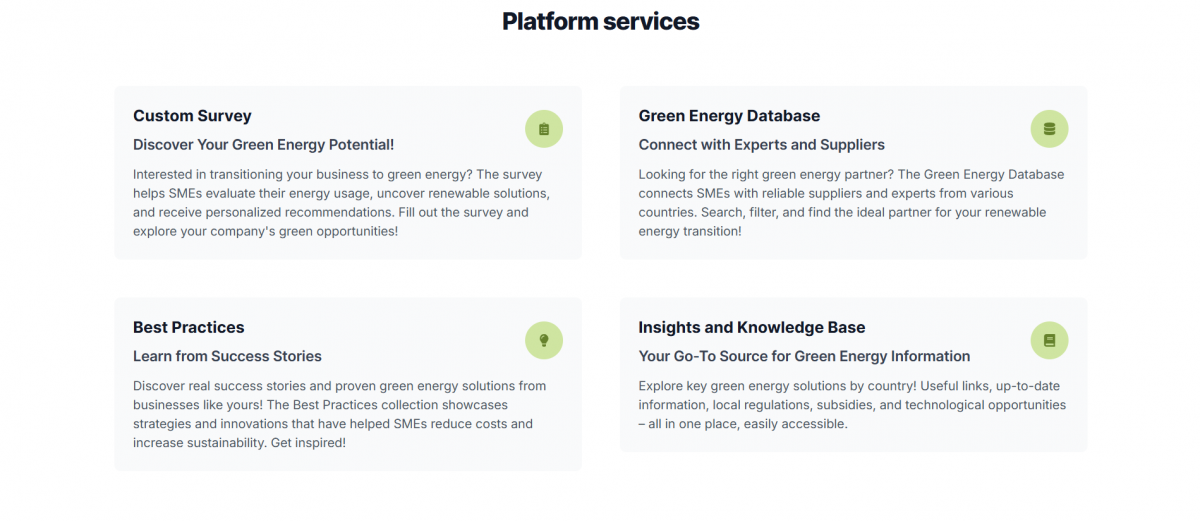Click the book icon on Knowledge Base
The width and height of the screenshot is (1200, 521).
coord(1049,340)
